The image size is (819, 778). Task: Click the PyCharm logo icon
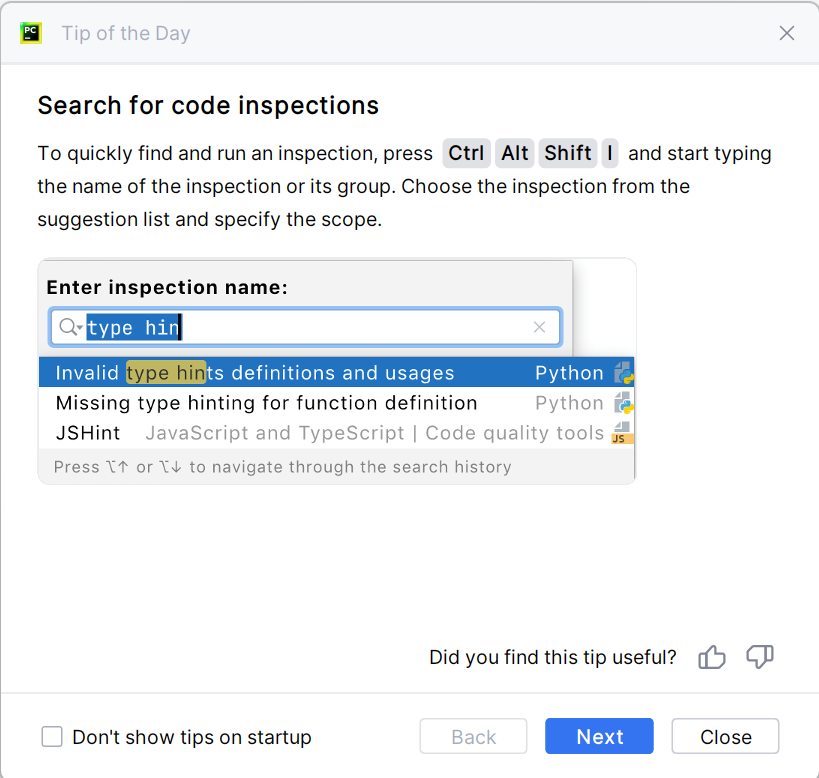[x=31, y=33]
